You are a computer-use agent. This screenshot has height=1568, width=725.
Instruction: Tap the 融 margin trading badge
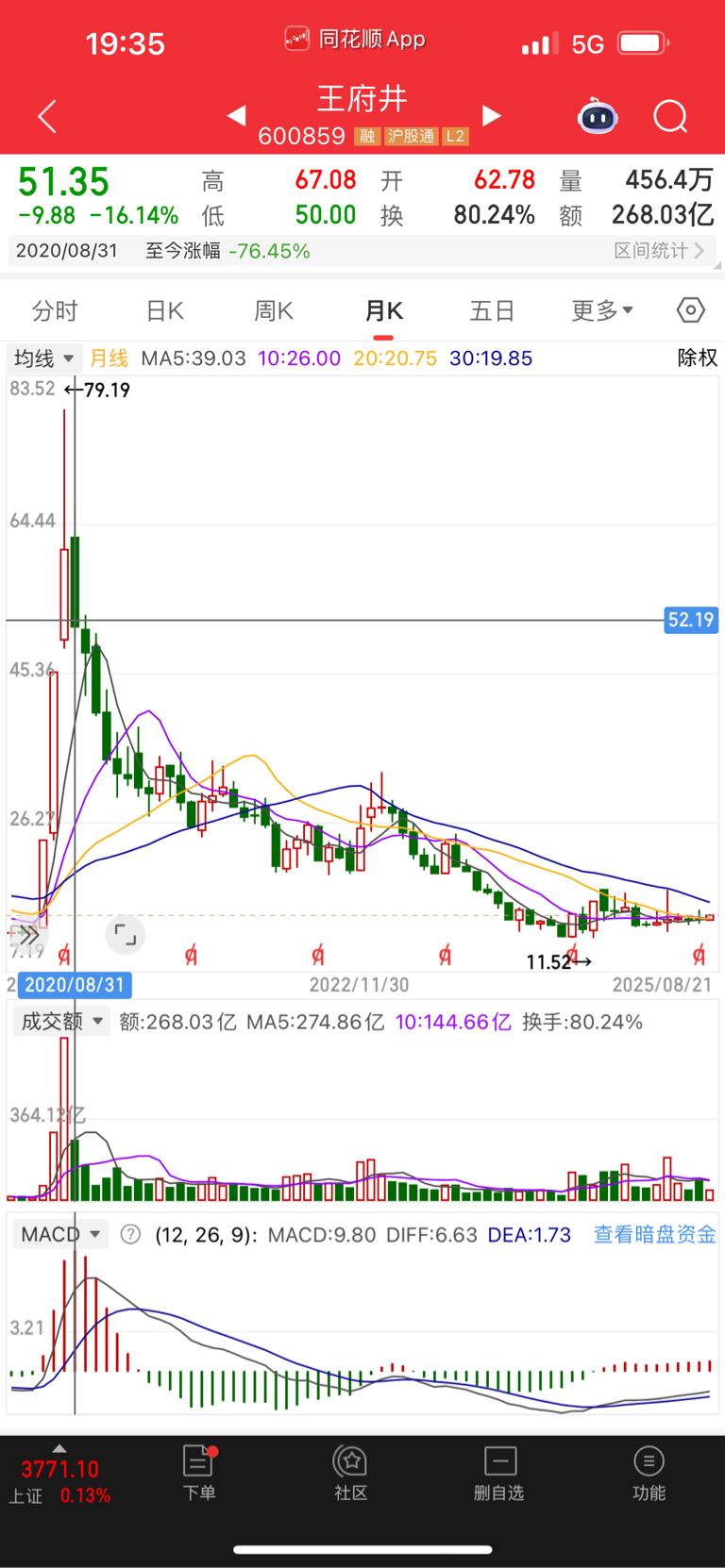[367, 137]
